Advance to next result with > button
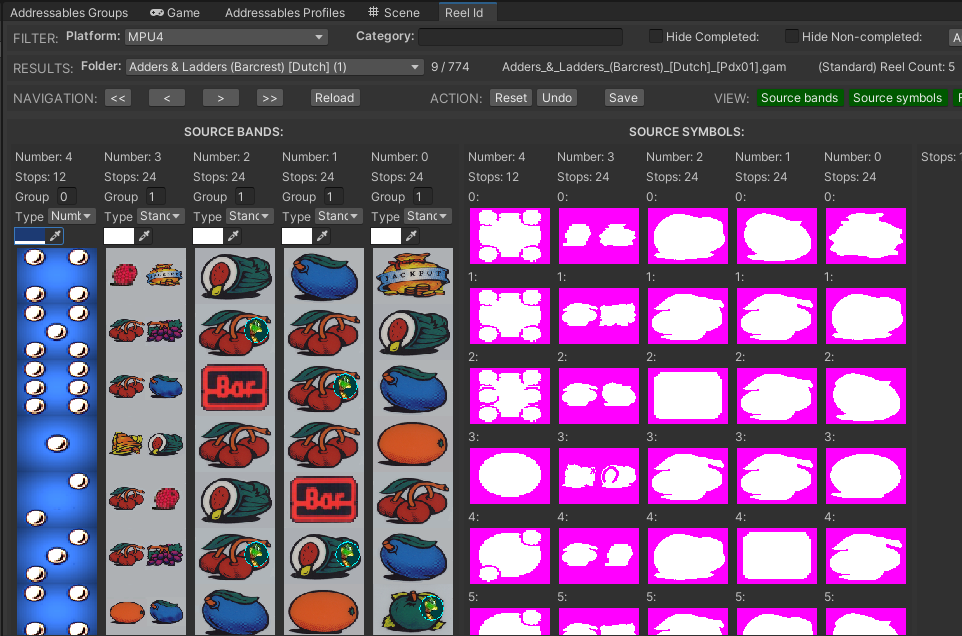The image size is (962, 636). [221, 98]
